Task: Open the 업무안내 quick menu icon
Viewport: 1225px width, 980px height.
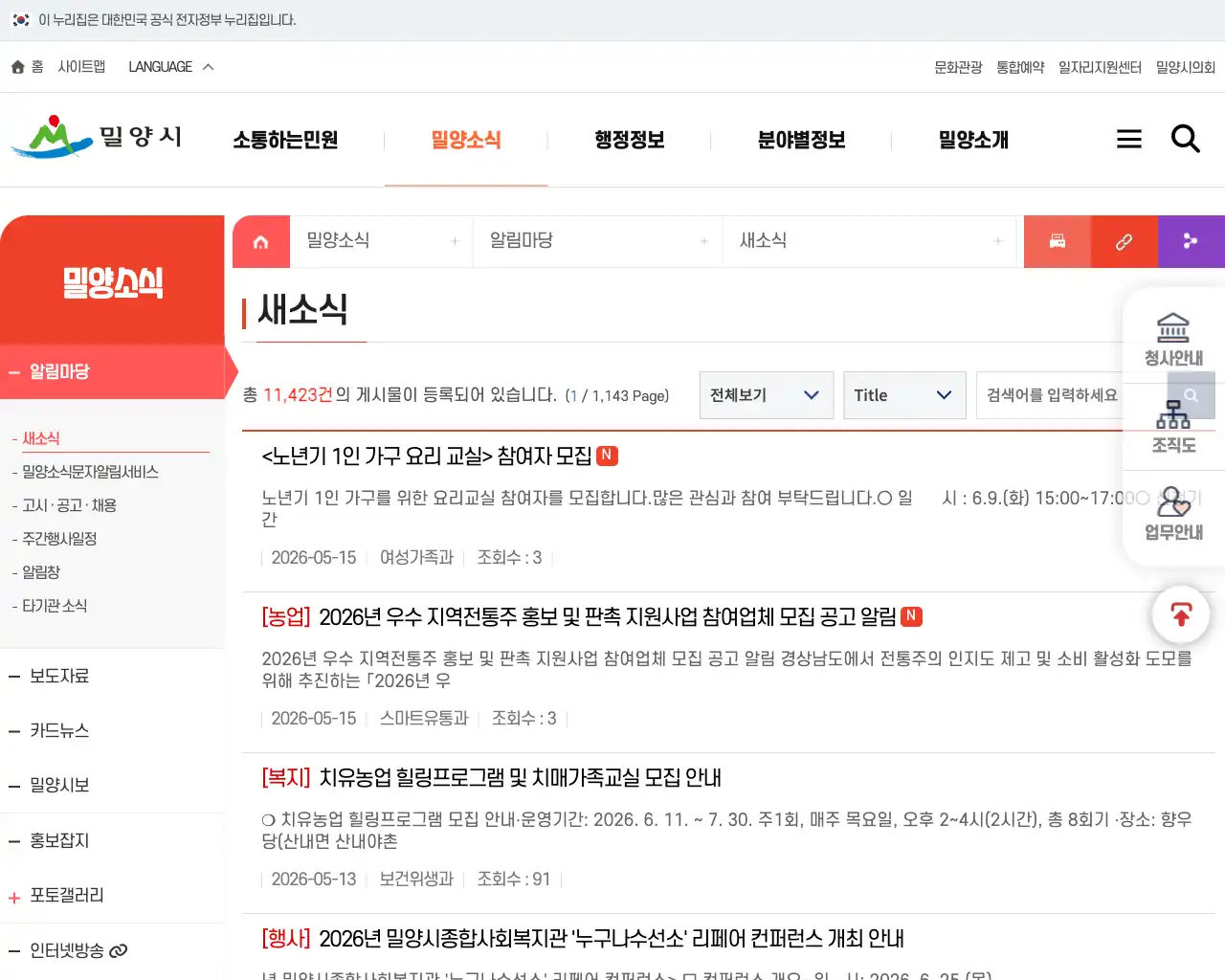Action: coord(1173,515)
